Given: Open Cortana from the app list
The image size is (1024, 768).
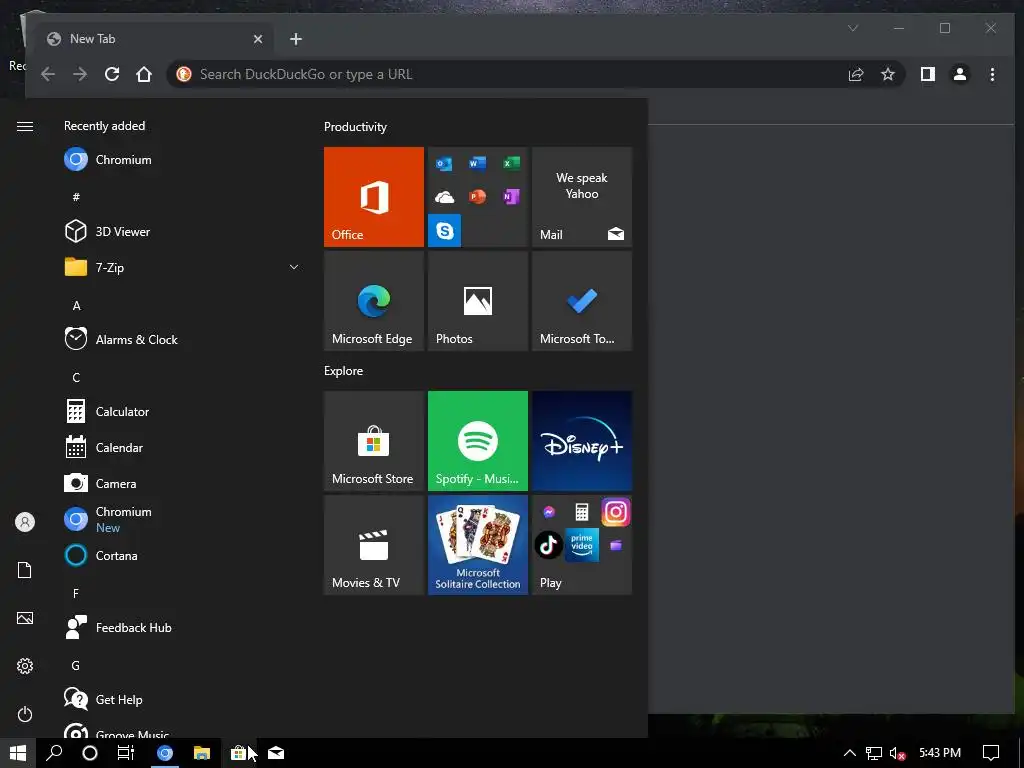Looking at the screenshot, I should (x=182, y=555).
